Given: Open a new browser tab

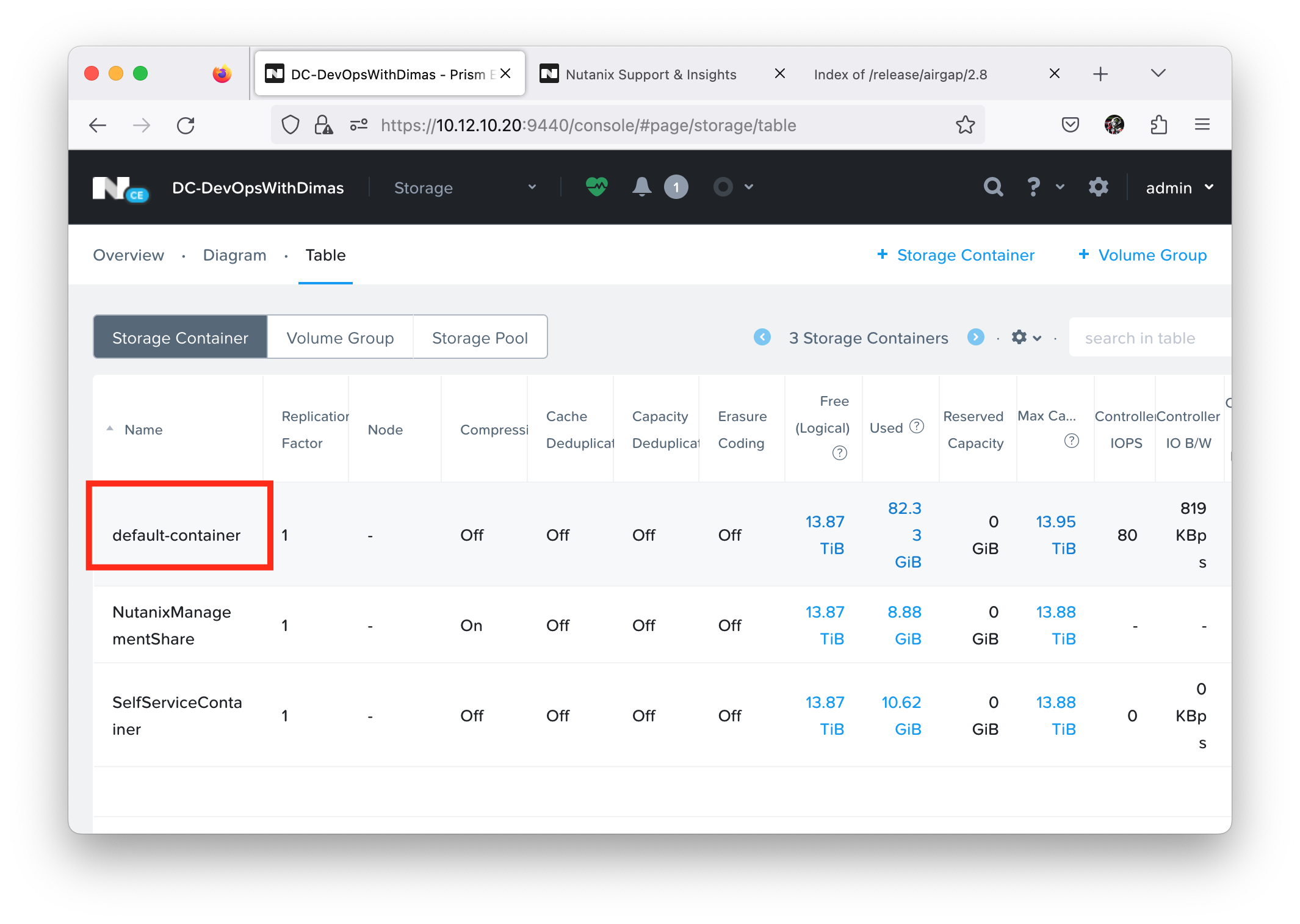Looking at the screenshot, I should (1100, 74).
